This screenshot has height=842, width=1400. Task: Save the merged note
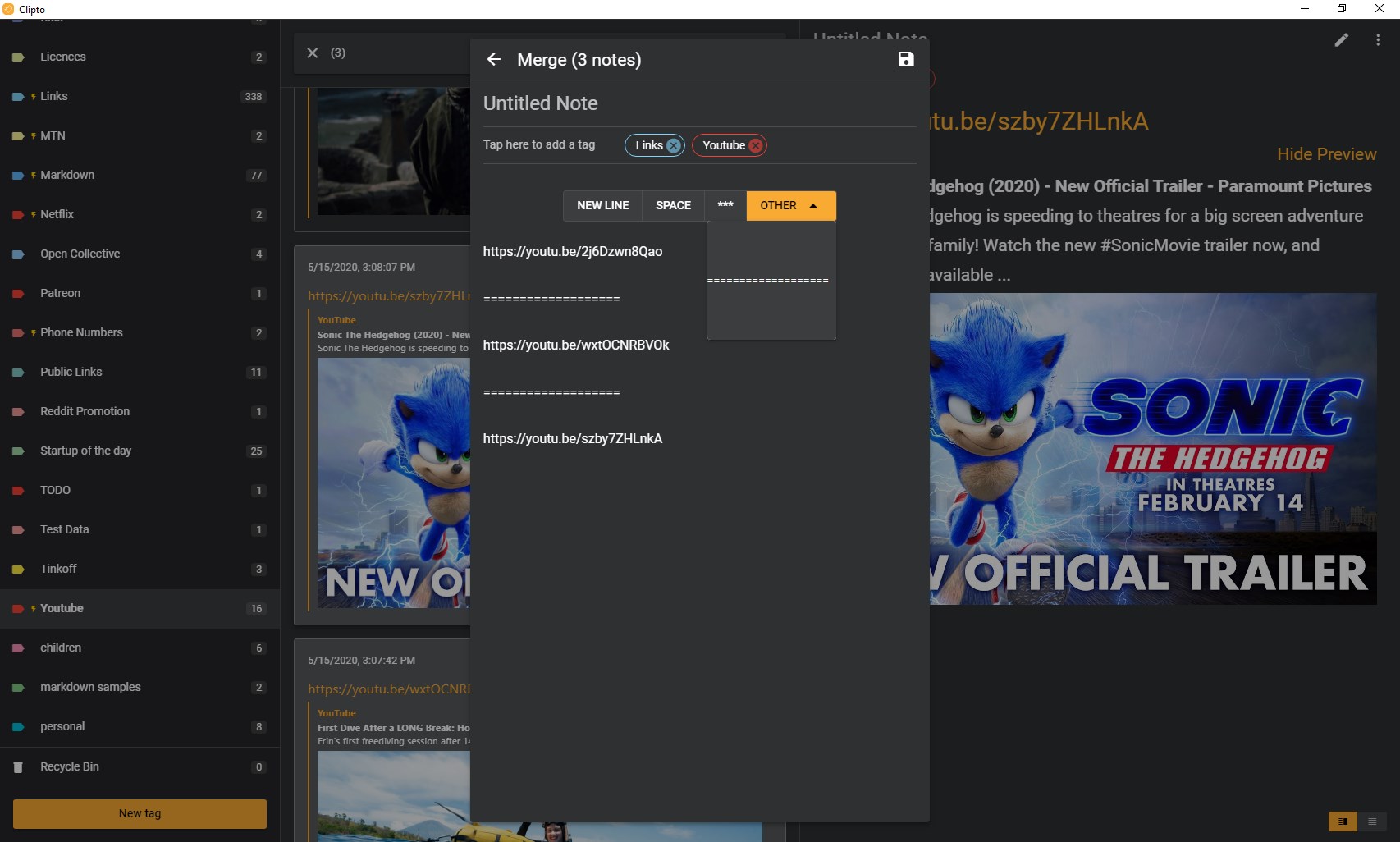(x=906, y=59)
